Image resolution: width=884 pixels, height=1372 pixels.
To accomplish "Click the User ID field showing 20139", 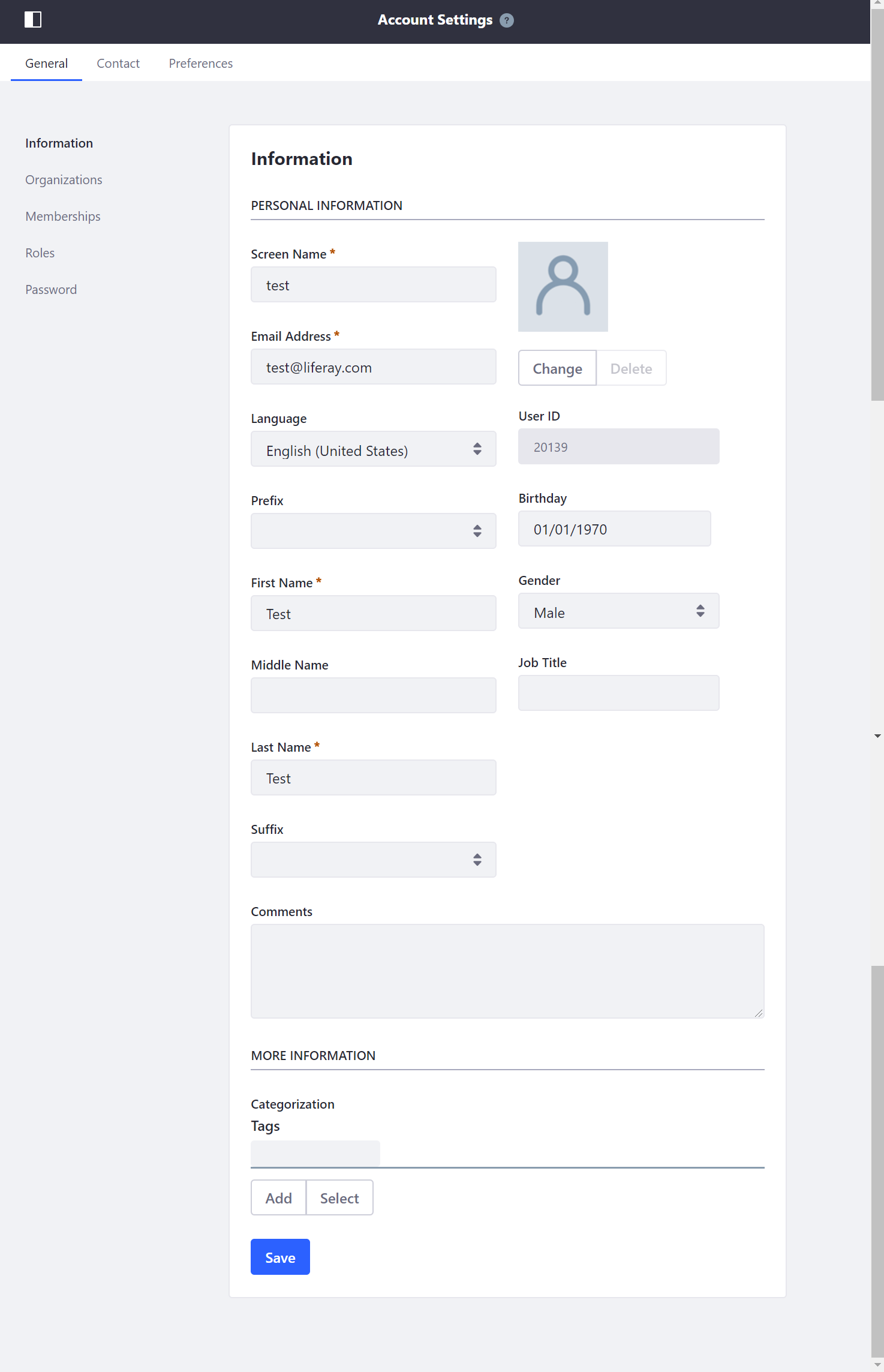I will point(618,446).
